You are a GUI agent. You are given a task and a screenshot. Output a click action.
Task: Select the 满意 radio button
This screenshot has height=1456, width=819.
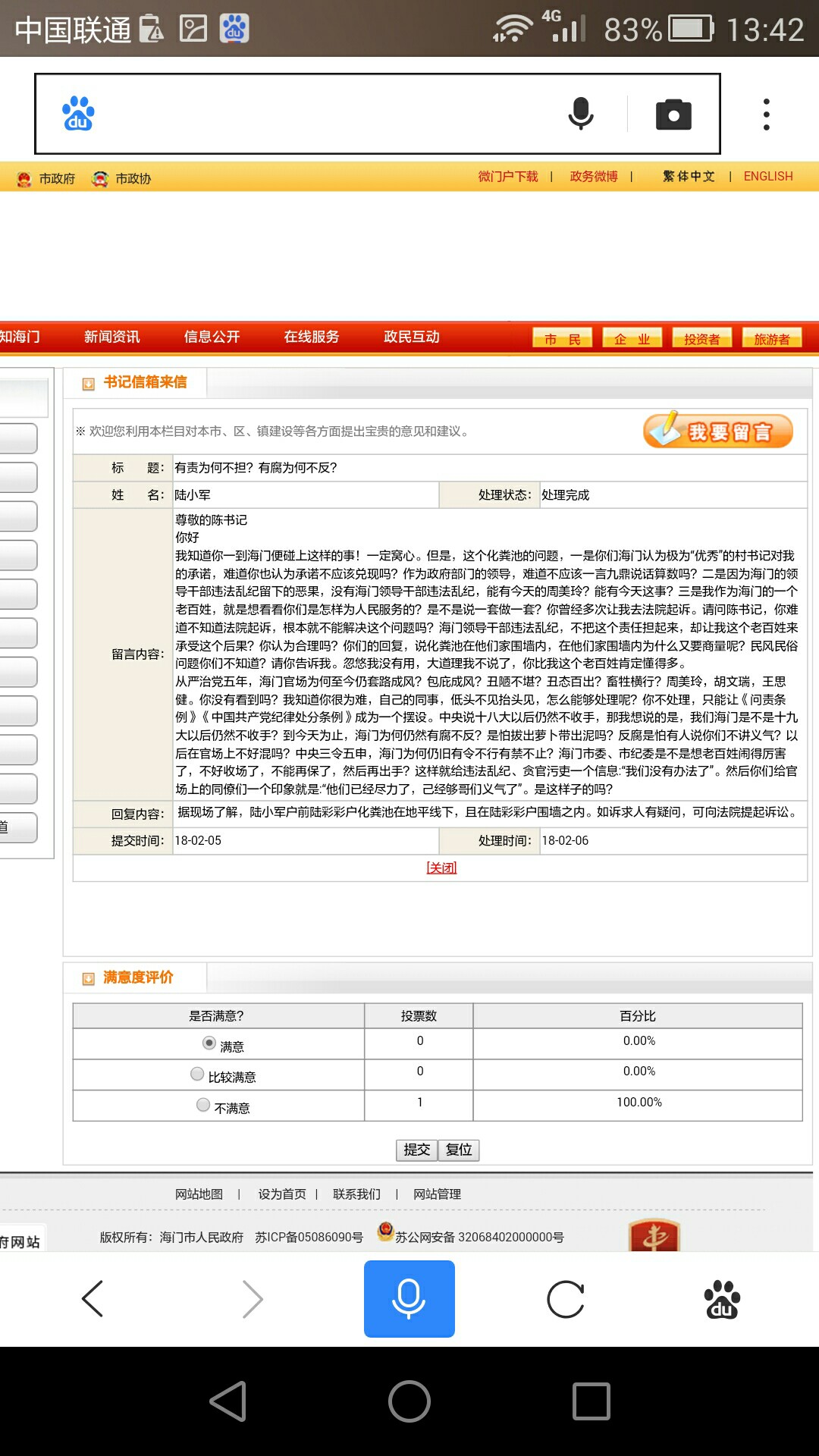click(209, 1043)
